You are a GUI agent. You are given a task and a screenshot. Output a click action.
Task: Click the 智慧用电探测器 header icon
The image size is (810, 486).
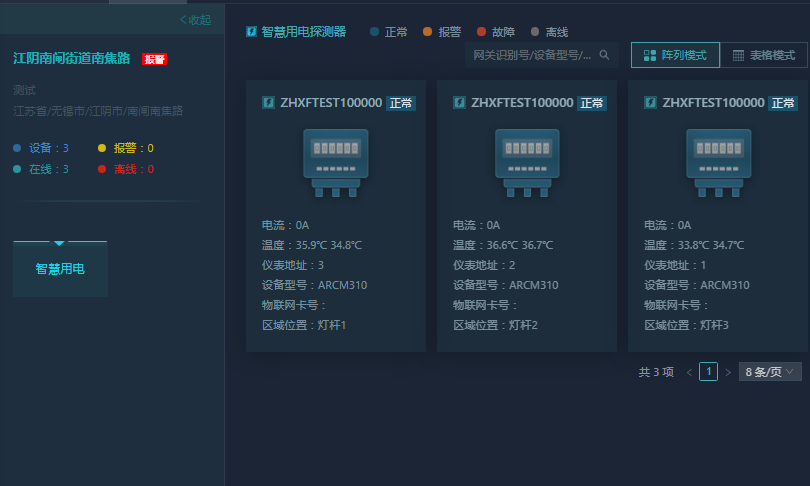(251, 32)
